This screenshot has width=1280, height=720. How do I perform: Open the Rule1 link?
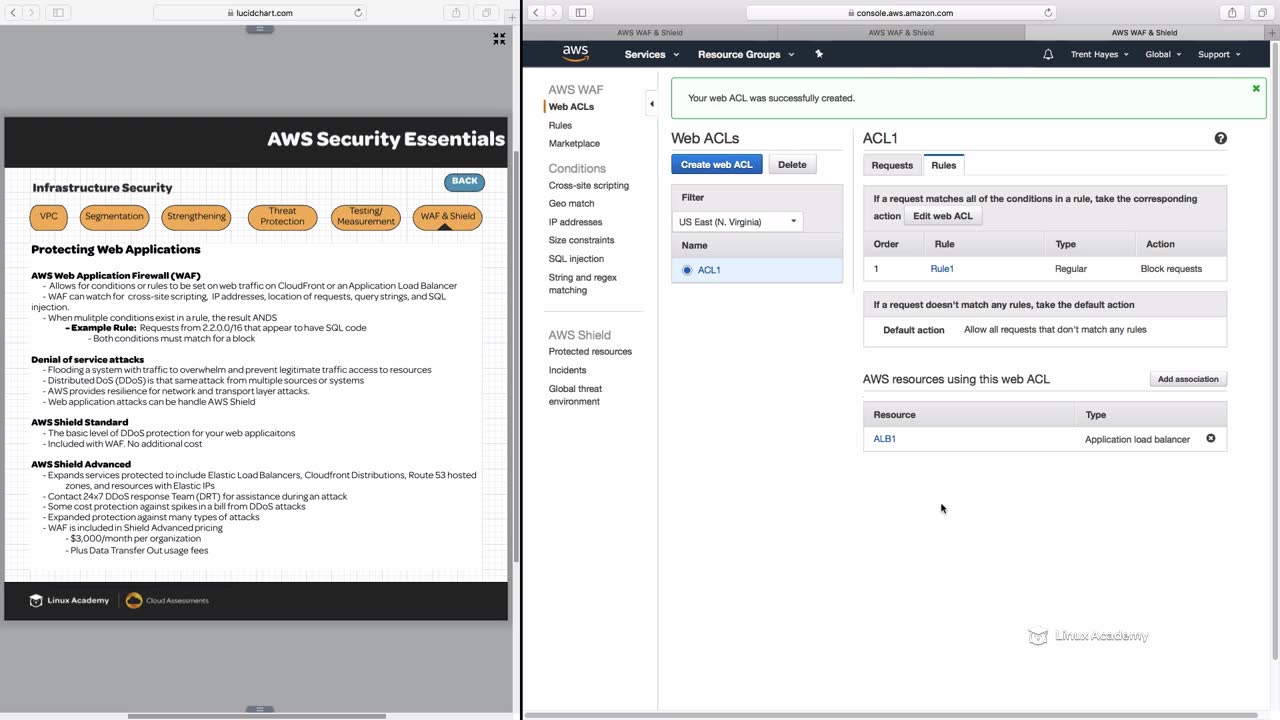(942, 269)
